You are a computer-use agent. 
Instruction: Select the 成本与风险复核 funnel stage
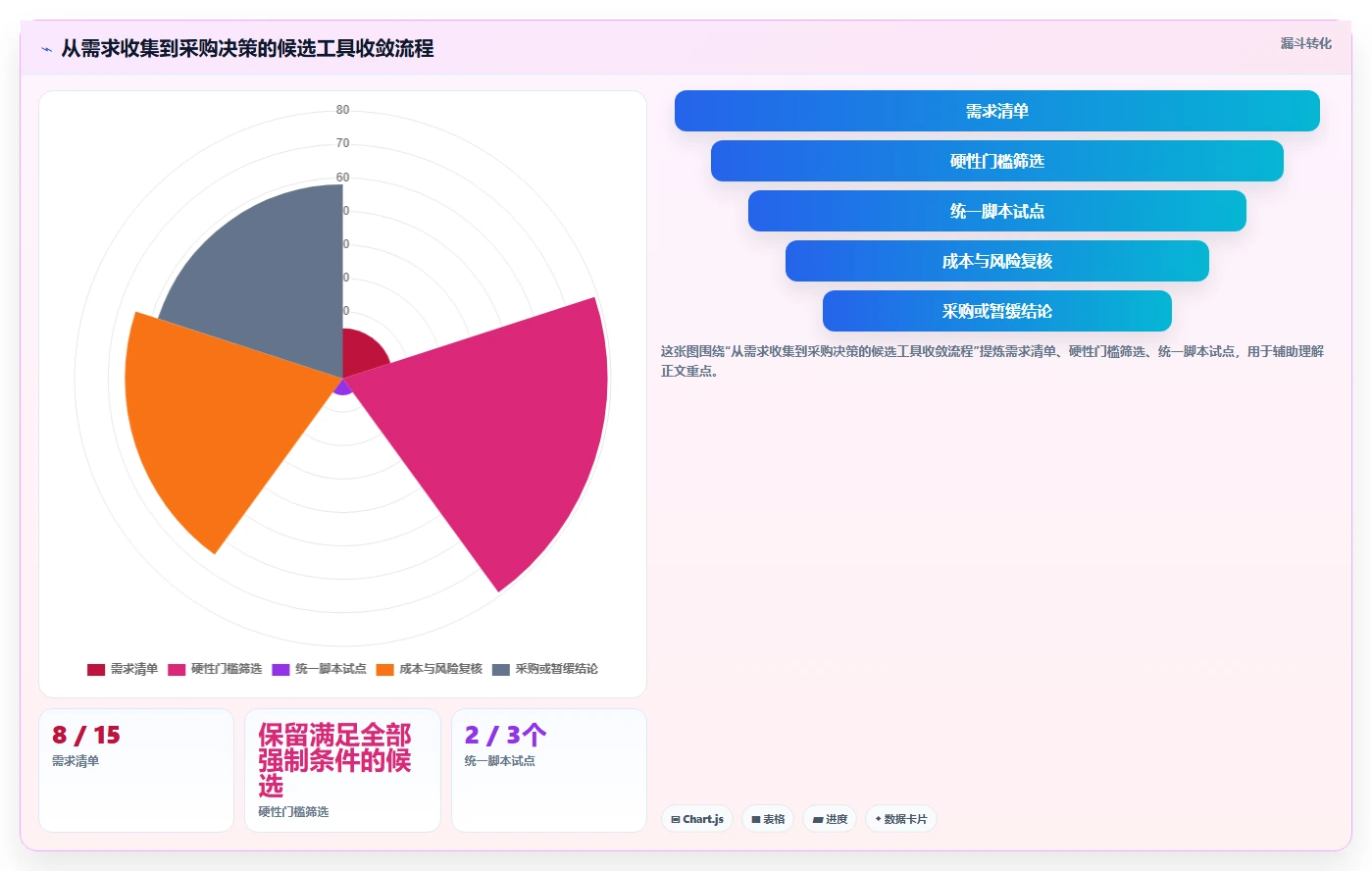(x=996, y=261)
